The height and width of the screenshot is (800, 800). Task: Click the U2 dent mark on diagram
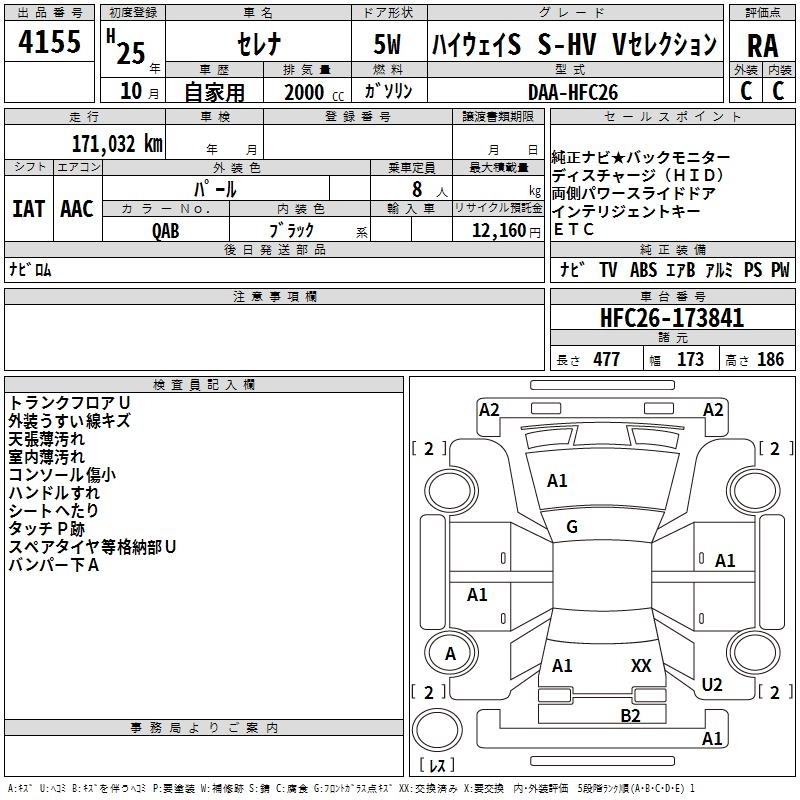click(712, 684)
